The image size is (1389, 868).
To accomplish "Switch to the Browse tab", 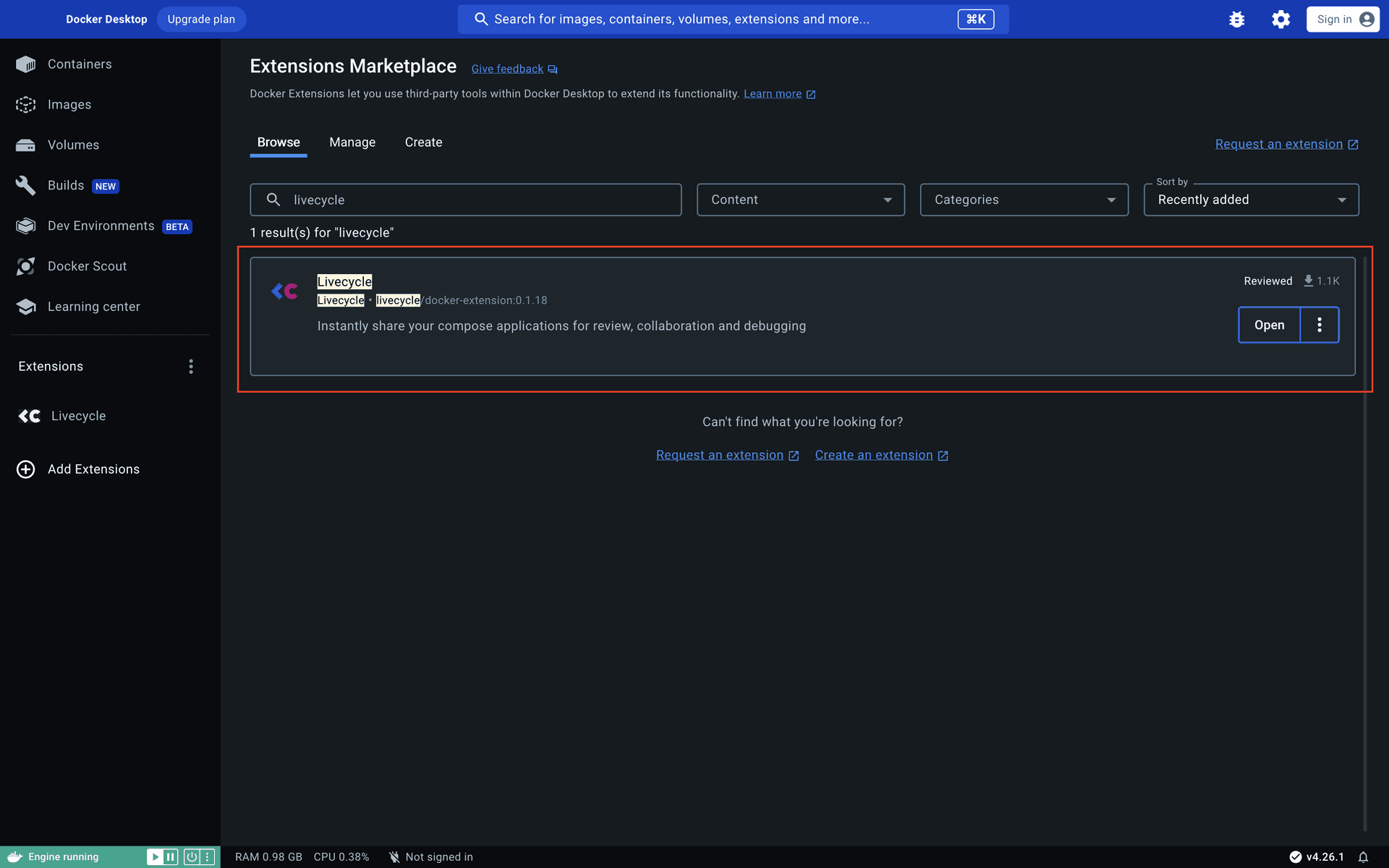I will (279, 142).
